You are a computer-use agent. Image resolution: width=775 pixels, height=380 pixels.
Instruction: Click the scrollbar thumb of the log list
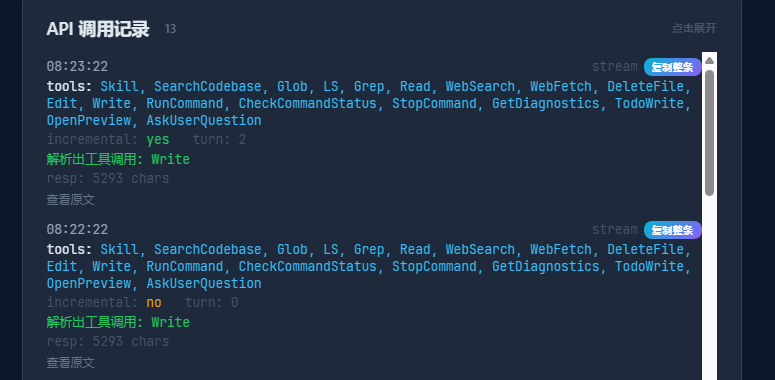coord(709,132)
